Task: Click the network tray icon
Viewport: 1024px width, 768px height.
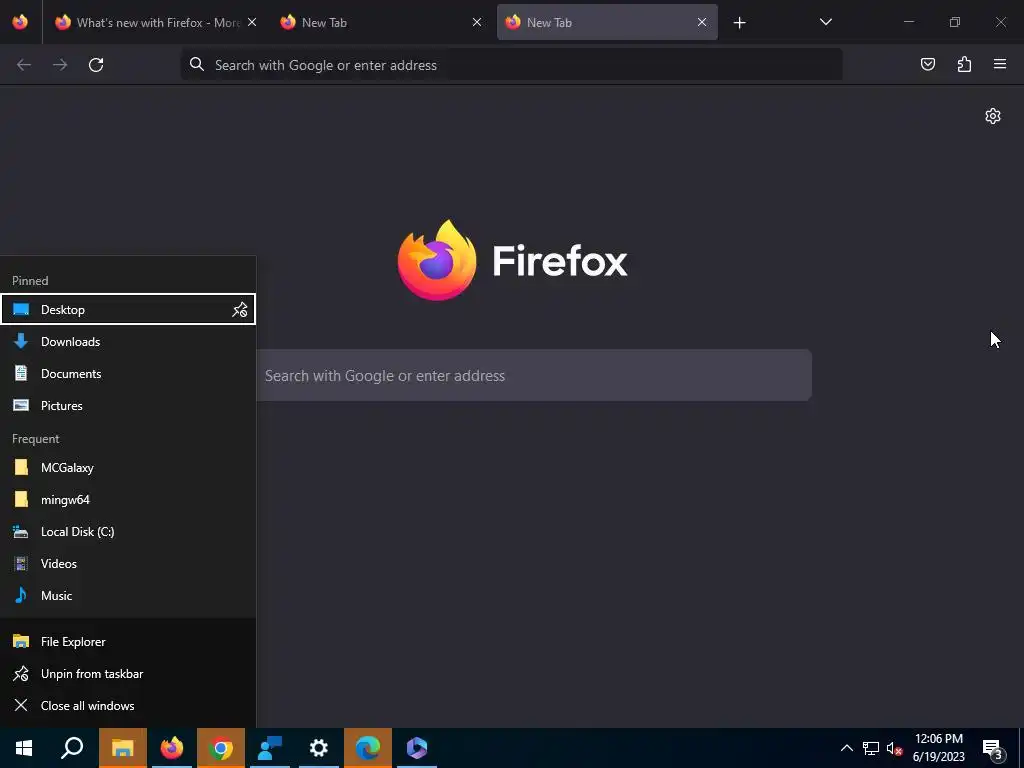Action: coord(871,748)
